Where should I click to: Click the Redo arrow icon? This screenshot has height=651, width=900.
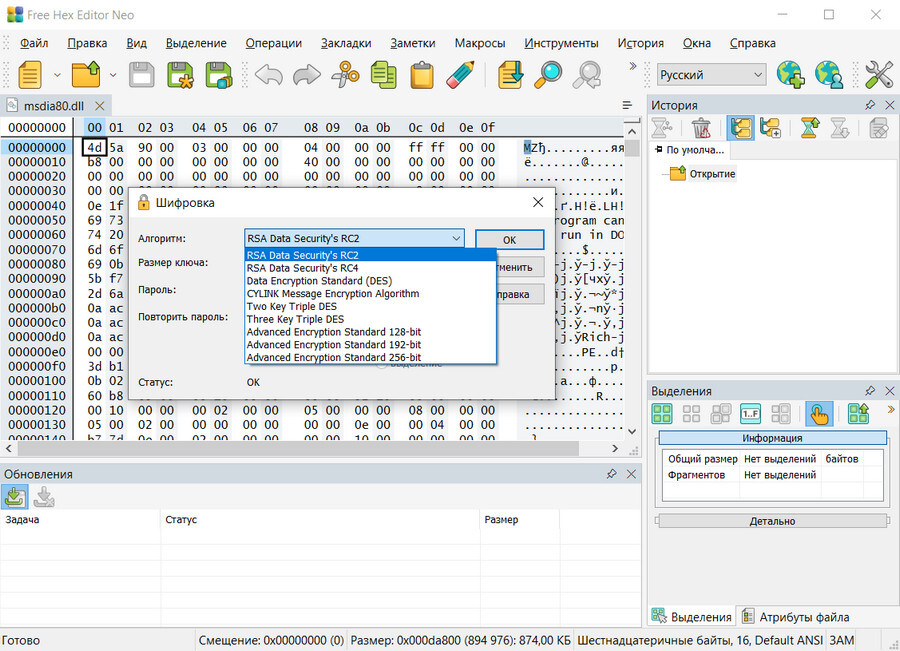tap(307, 75)
